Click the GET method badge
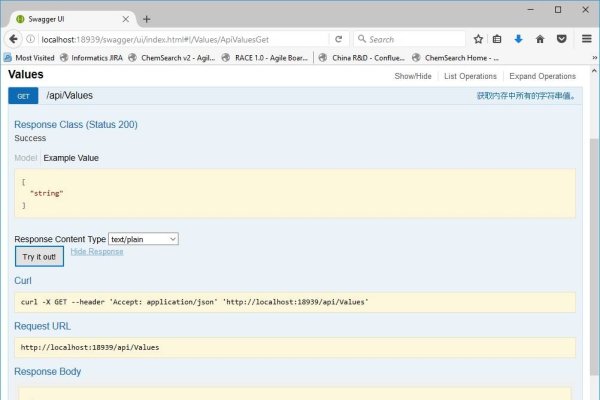The width and height of the screenshot is (600, 400). [23, 96]
